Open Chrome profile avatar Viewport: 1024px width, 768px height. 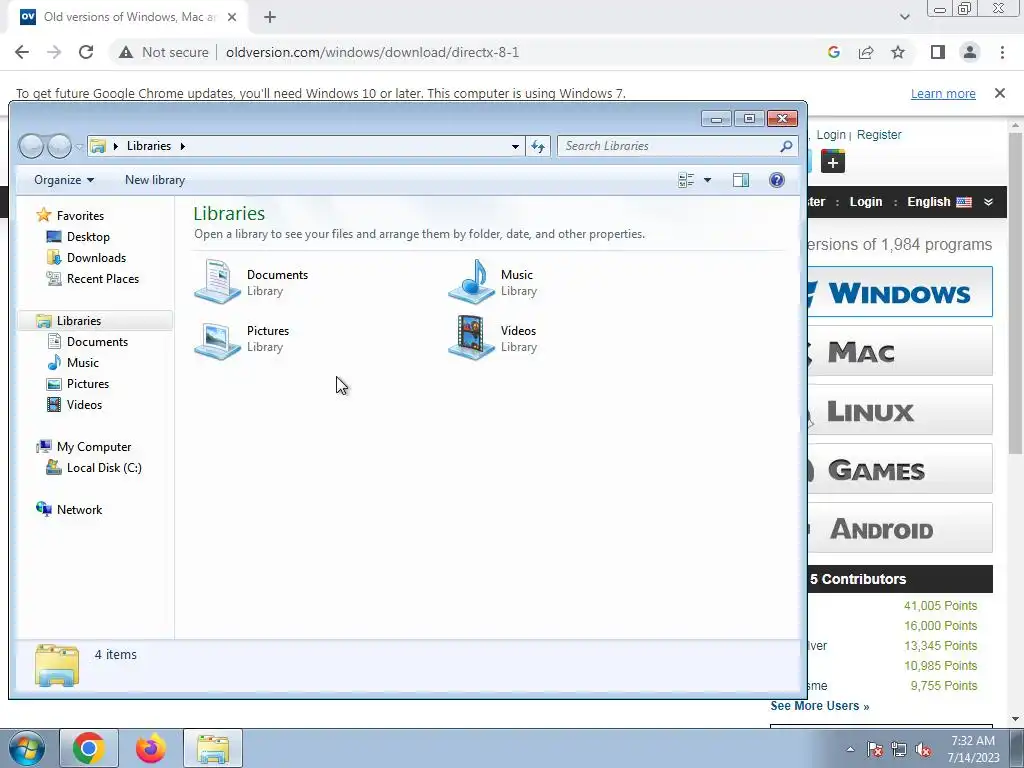970,52
